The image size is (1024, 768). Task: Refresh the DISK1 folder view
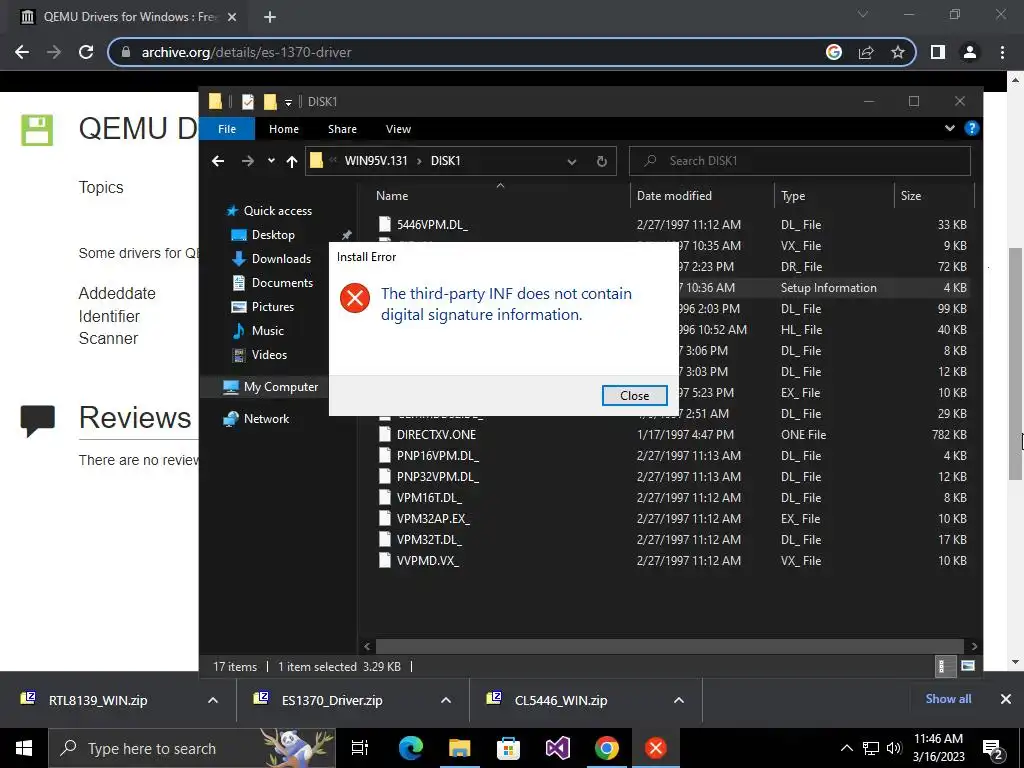coord(601,161)
